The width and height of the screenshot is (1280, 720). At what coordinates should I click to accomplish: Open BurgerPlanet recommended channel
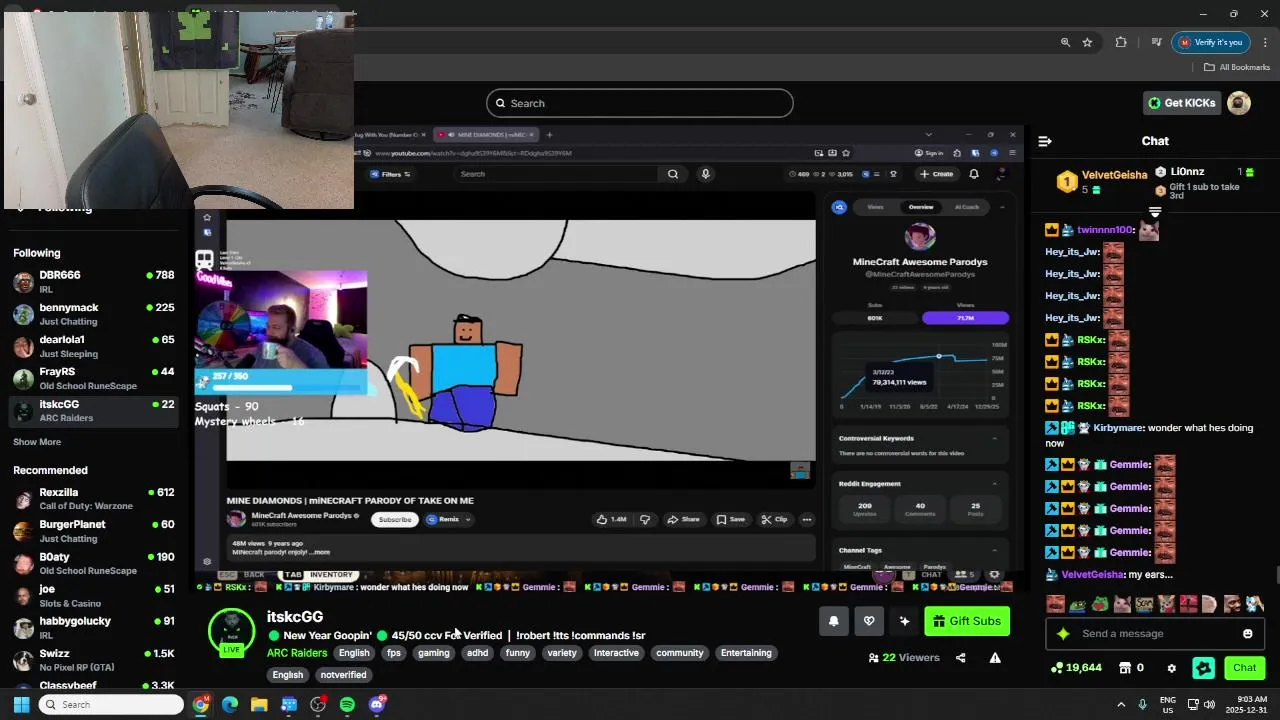point(94,531)
